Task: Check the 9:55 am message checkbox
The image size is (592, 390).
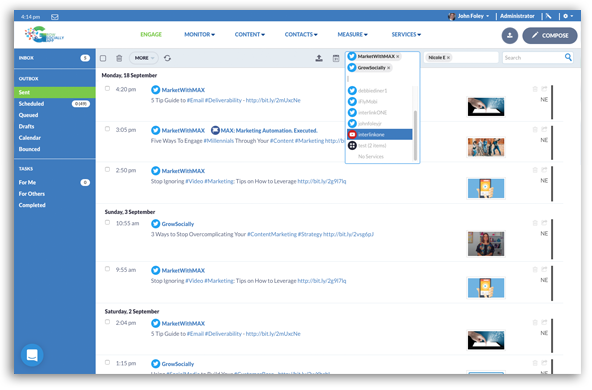Action: [x=108, y=269]
